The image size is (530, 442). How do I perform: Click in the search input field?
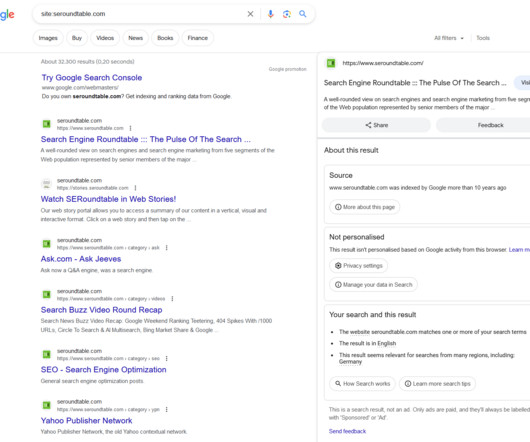click(x=140, y=14)
